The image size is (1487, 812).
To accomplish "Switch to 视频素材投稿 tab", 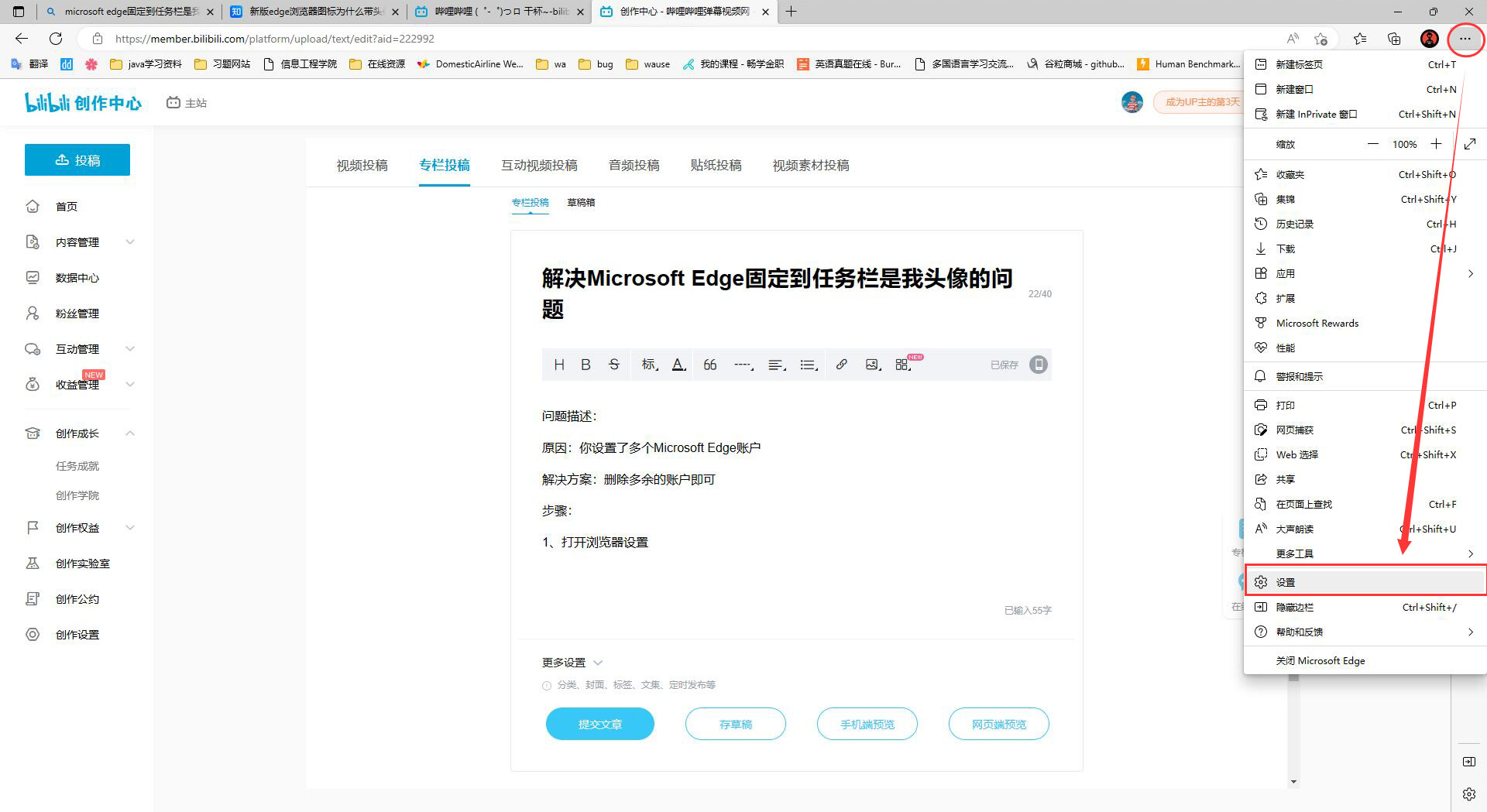I will [811, 166].
